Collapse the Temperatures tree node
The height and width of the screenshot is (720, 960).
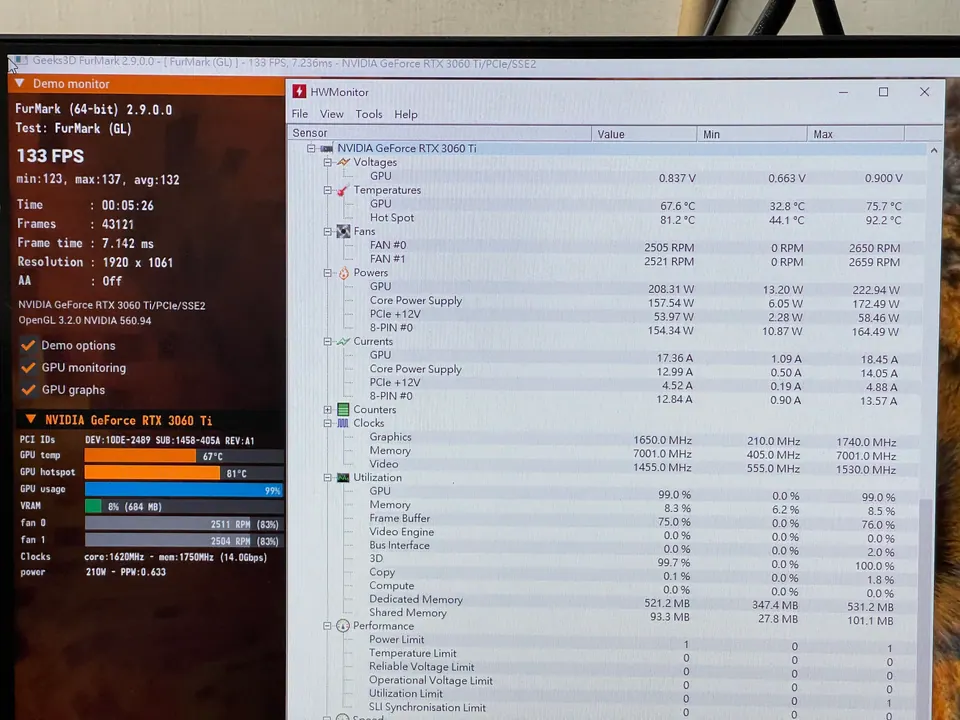coord(328,190)
